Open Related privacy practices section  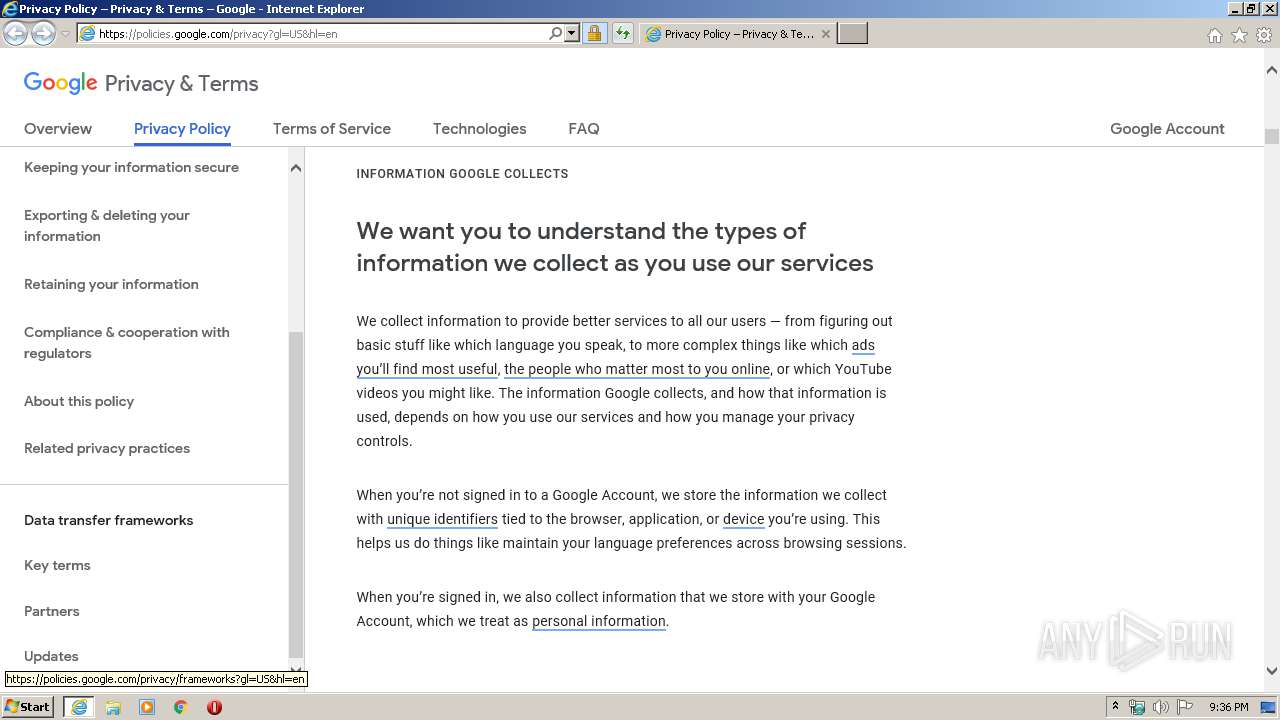107,448
